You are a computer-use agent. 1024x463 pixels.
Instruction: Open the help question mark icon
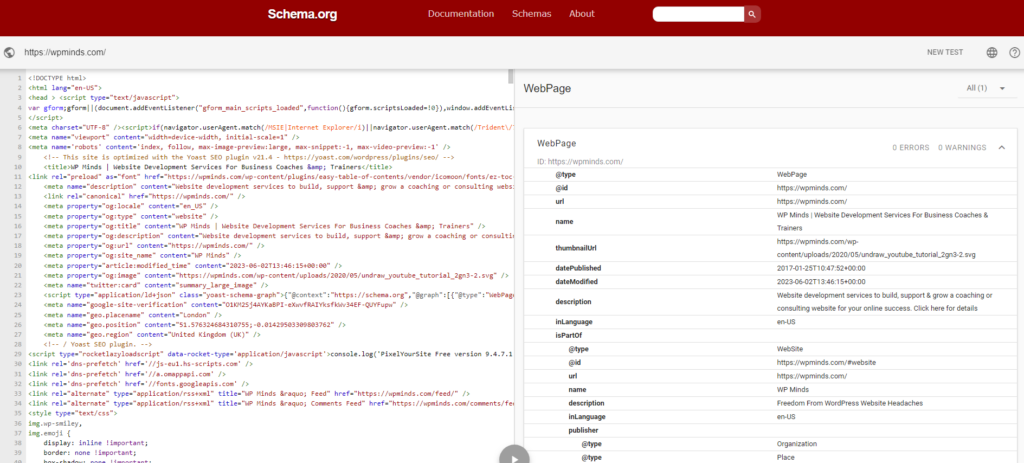(x=1014, y=53)
